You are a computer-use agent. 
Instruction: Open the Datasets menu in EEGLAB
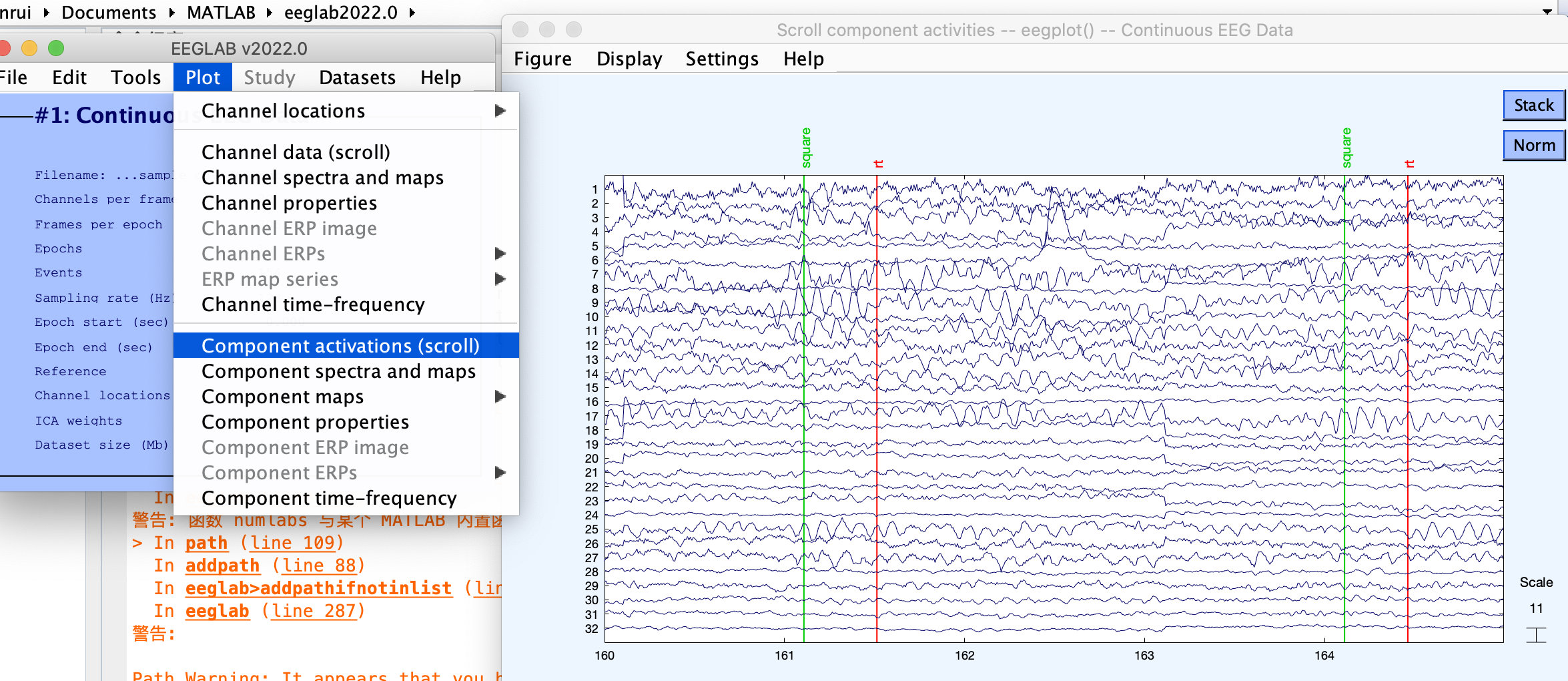pyautogui.click(x=357, y=77)
